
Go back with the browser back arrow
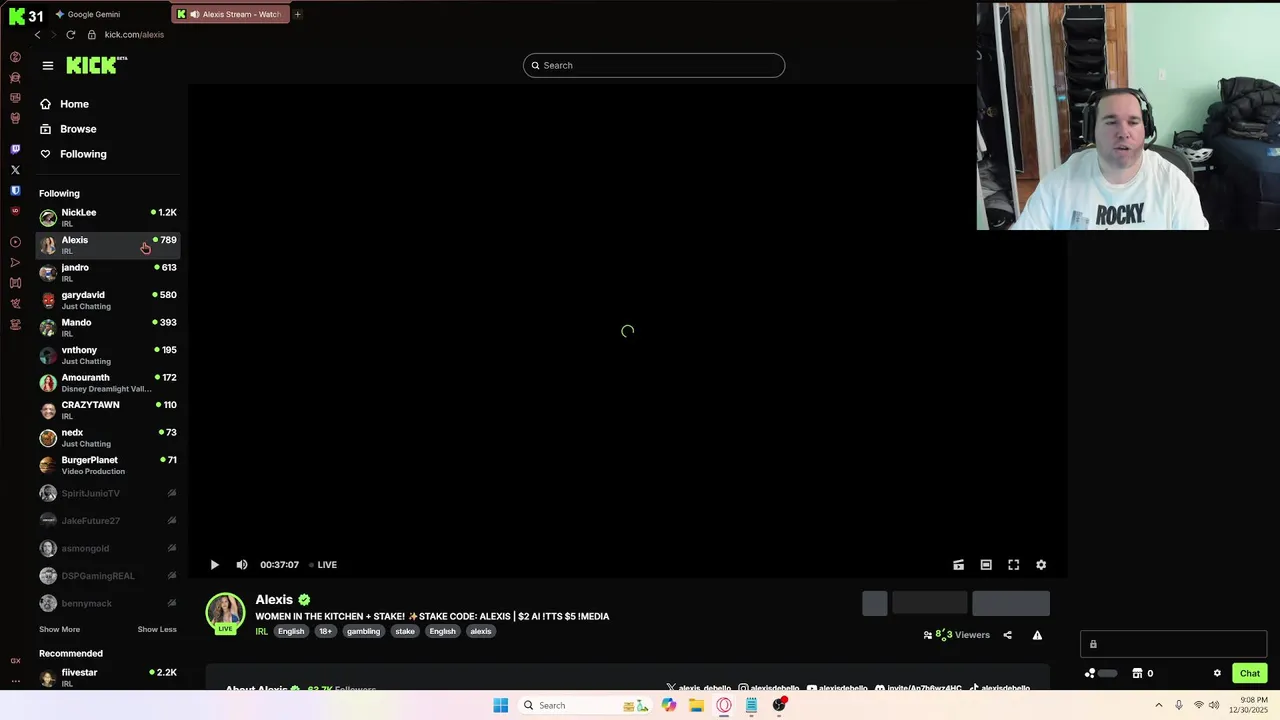37,34
